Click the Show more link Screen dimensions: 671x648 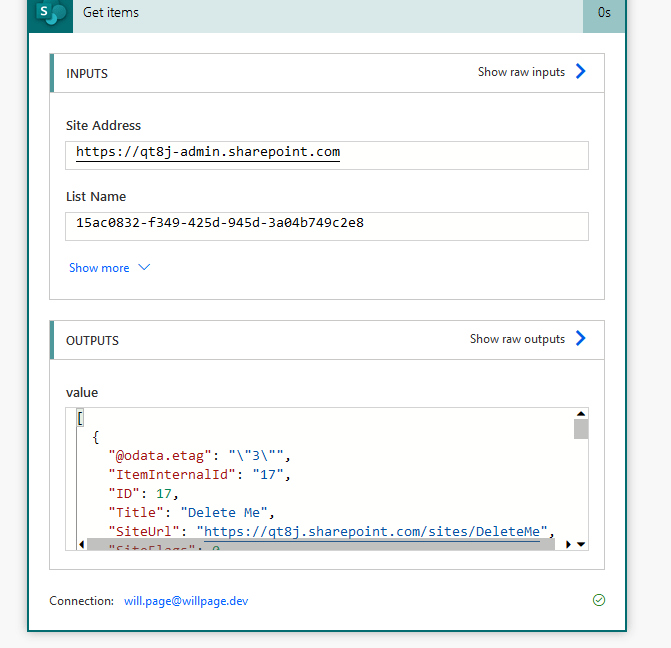(x=99, y=268)
